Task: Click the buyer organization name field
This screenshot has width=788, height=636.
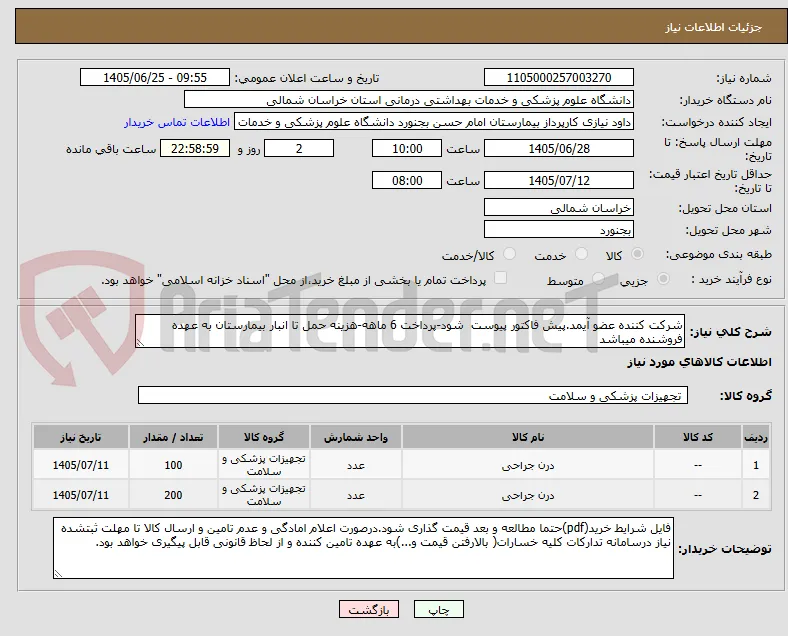Action: pos(409,99)
